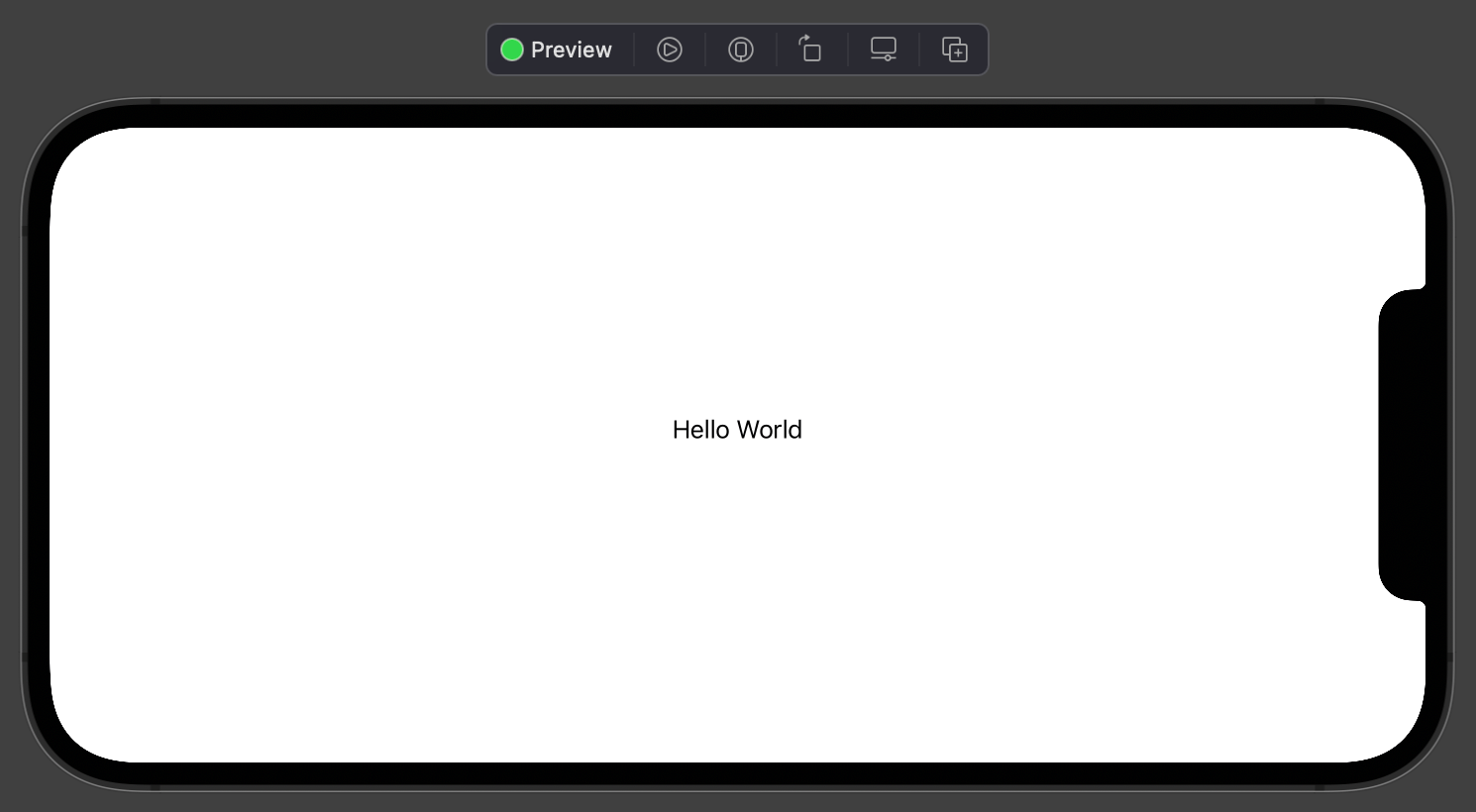Click the Preview label in the toolbar
This screenshot has width=1476, height=812.
(x=571, y=50)
